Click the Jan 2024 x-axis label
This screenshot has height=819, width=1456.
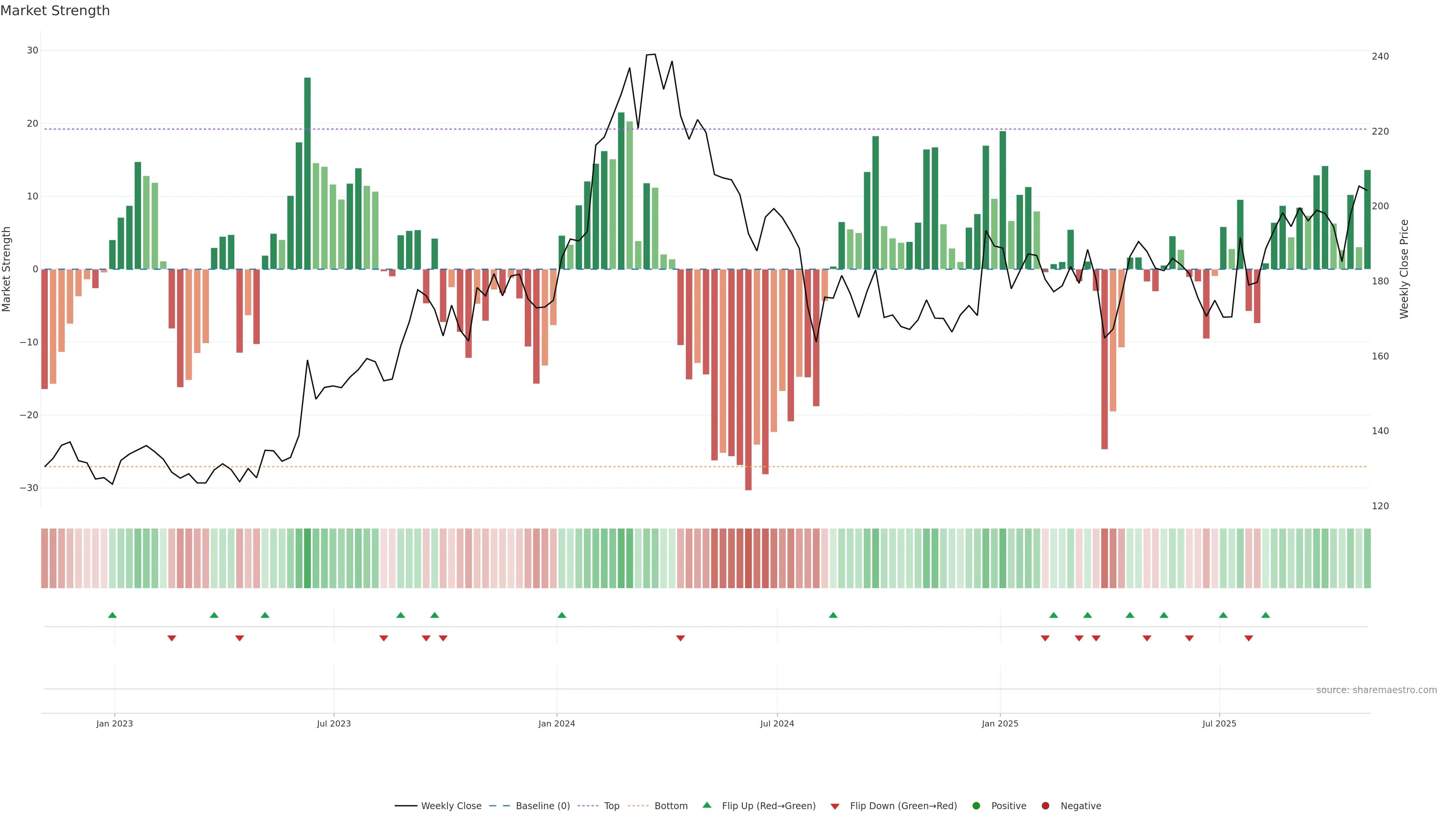556,723
